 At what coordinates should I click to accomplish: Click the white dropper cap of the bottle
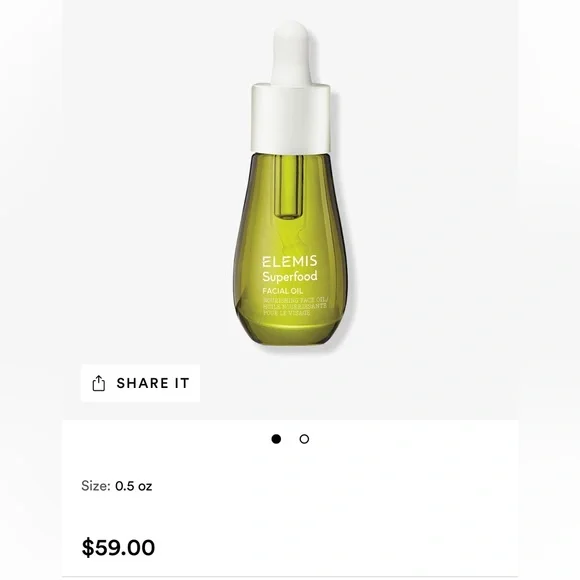291,118
